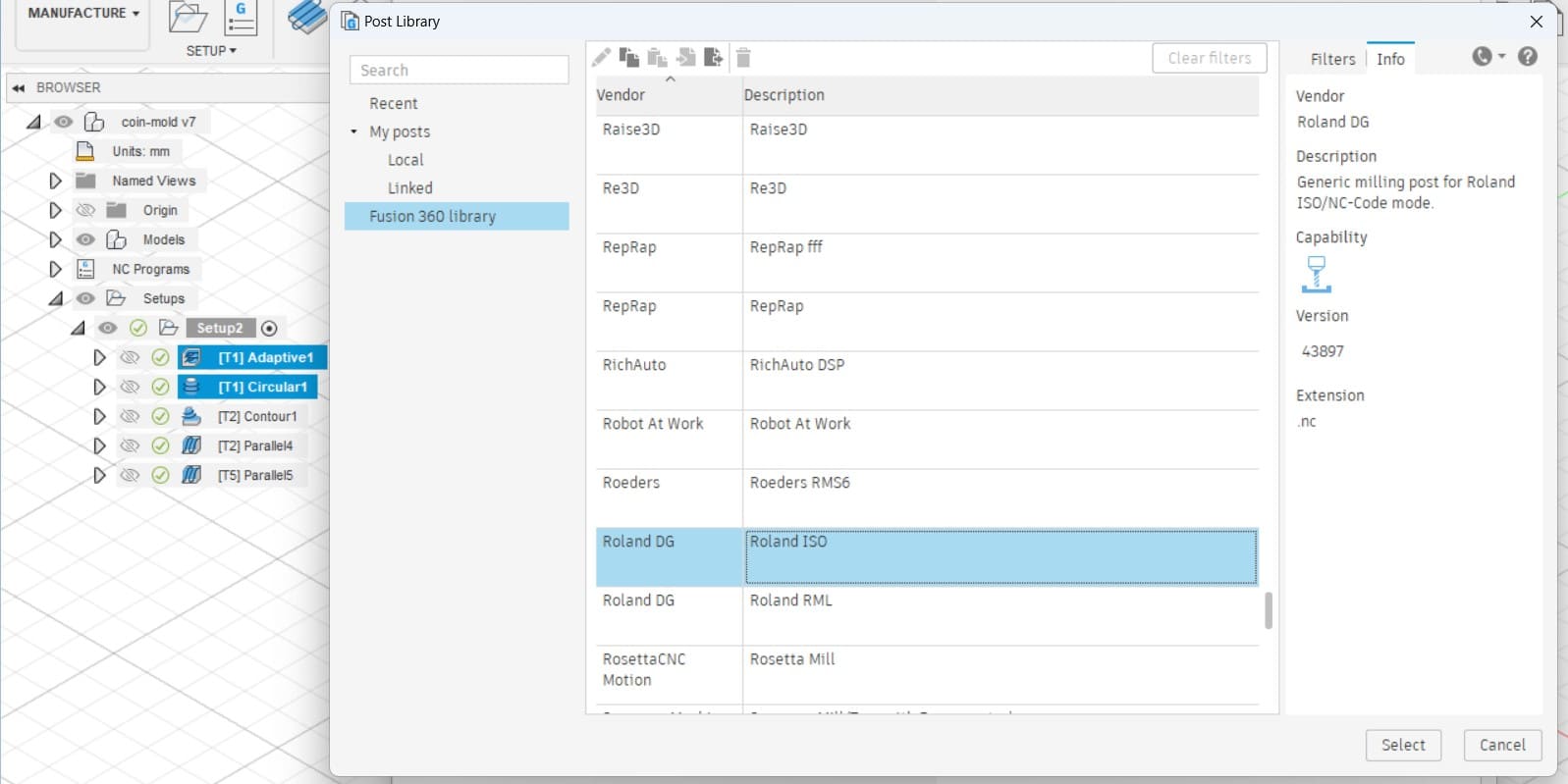Show Parallel4 toolpath via eye icon
Image resolution: width=1568 pixels, height=784 pixels.
coord(129,445)
